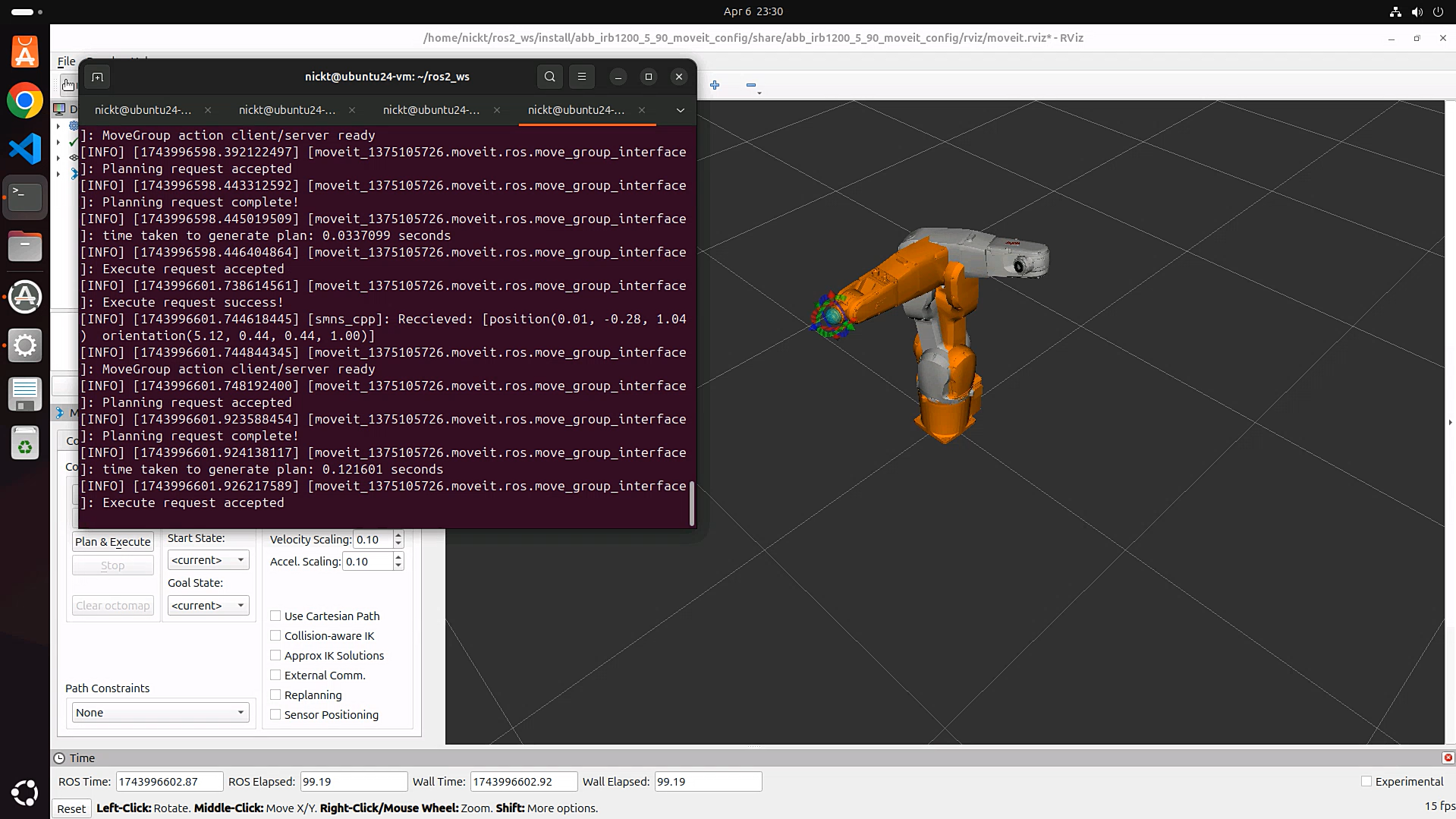Click the Plan & Execute button
Image resolution: width=1456 pixels, height=819 pixels.
click(113, 542)
